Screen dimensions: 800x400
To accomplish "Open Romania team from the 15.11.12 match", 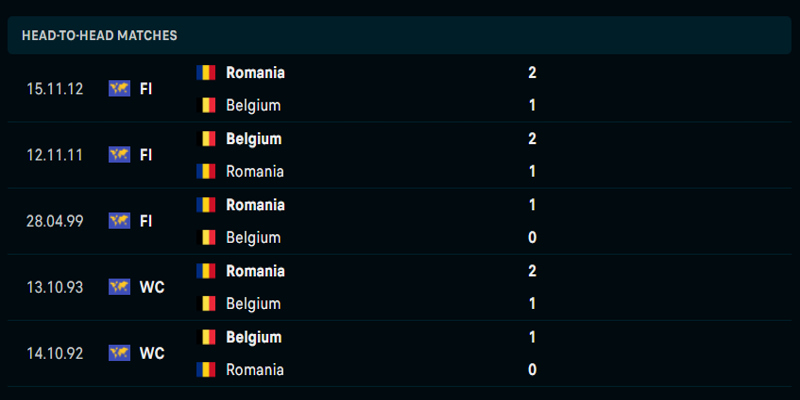I will (256, 73).
